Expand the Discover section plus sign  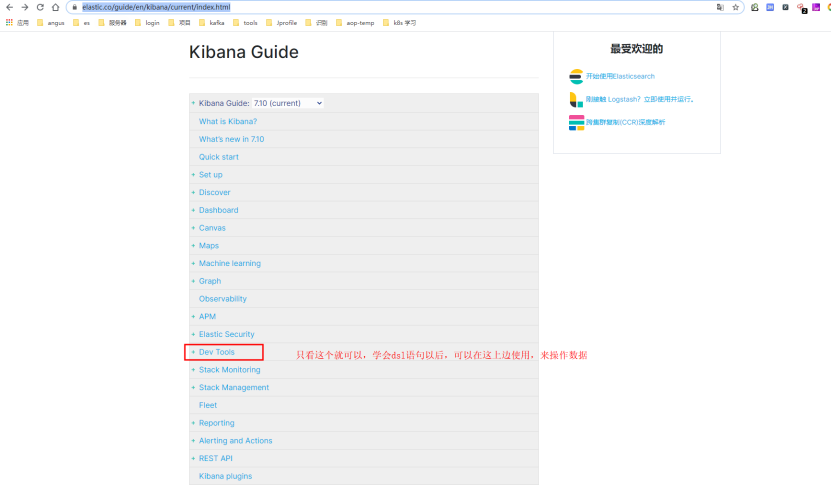193,192
